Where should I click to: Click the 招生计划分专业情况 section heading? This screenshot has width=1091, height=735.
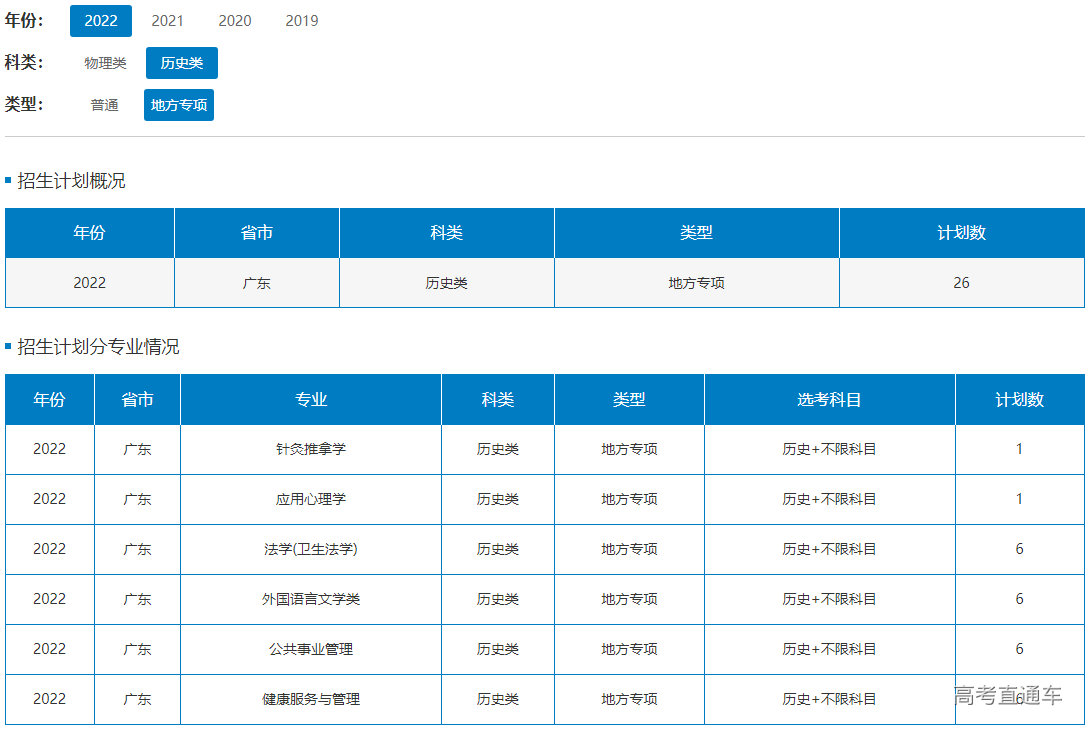click(98, 347)
